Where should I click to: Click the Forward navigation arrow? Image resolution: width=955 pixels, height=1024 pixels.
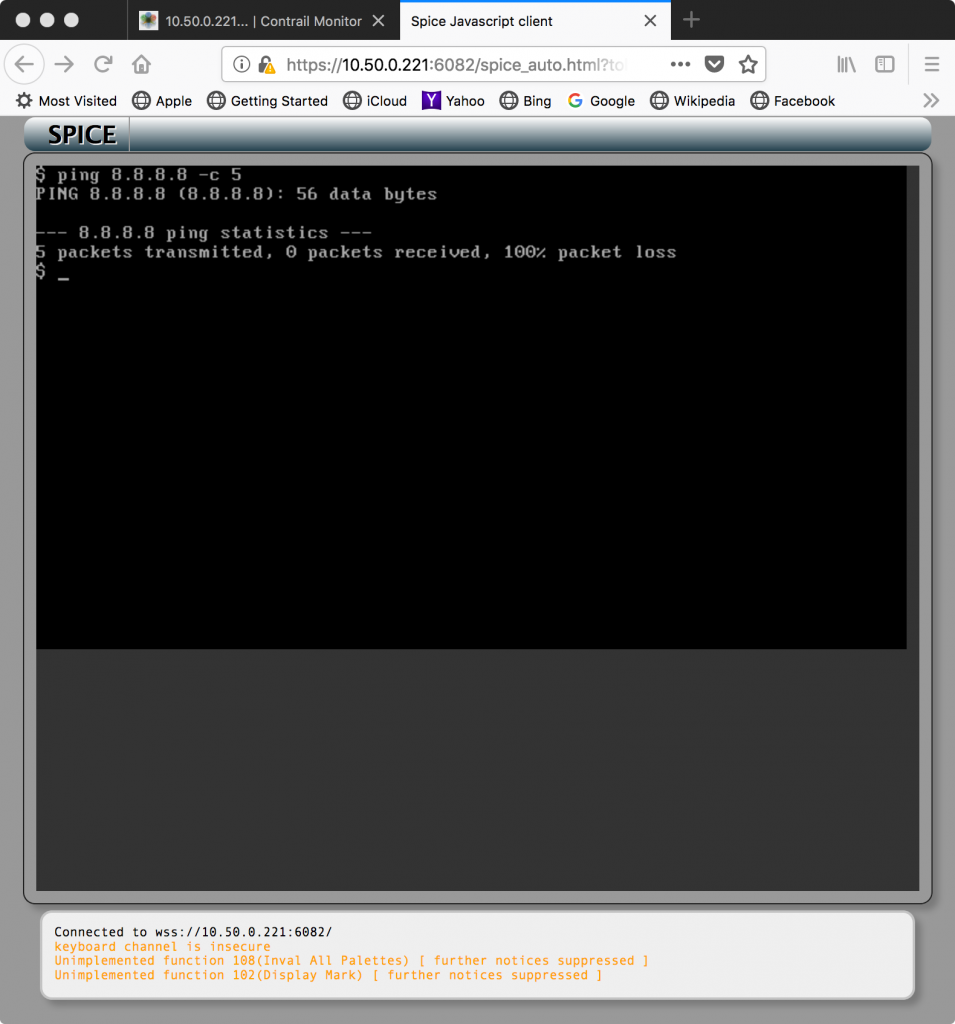(64, 64)
